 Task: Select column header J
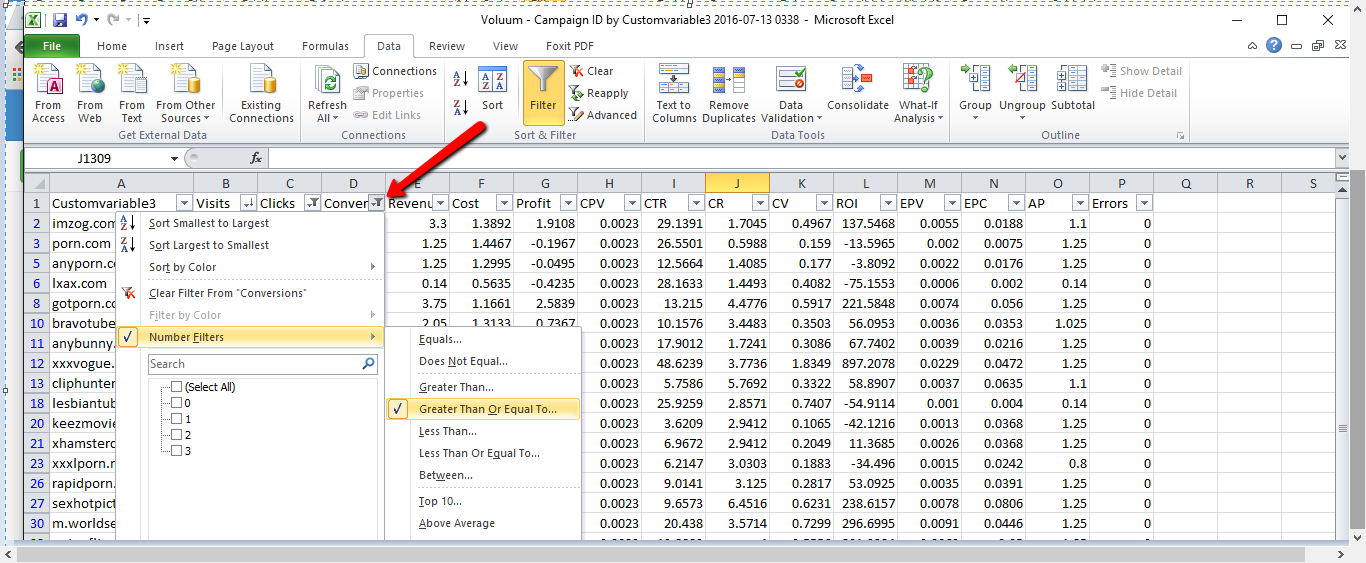pyautogui.click(x=737, y=183)
